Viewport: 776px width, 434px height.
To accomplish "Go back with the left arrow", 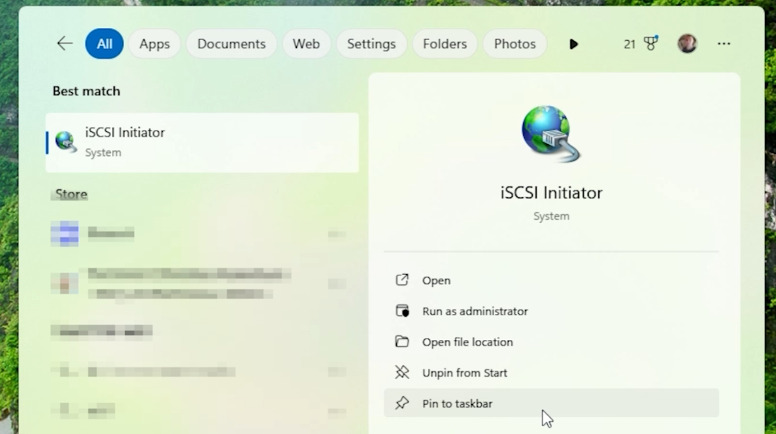I will tap(65, 44).
